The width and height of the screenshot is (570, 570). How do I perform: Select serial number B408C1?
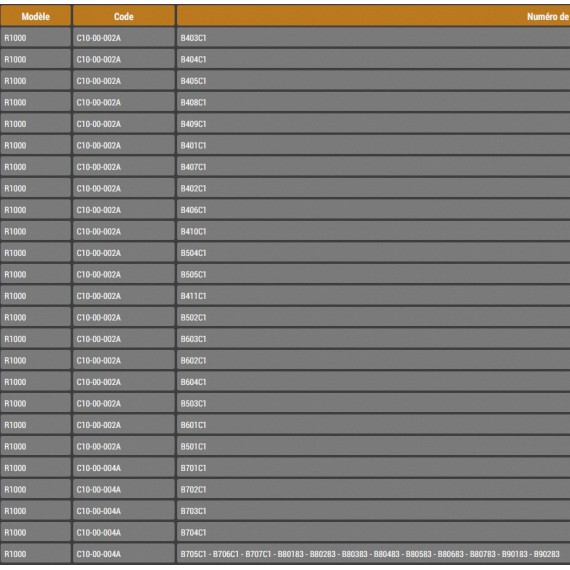(193, 102)
